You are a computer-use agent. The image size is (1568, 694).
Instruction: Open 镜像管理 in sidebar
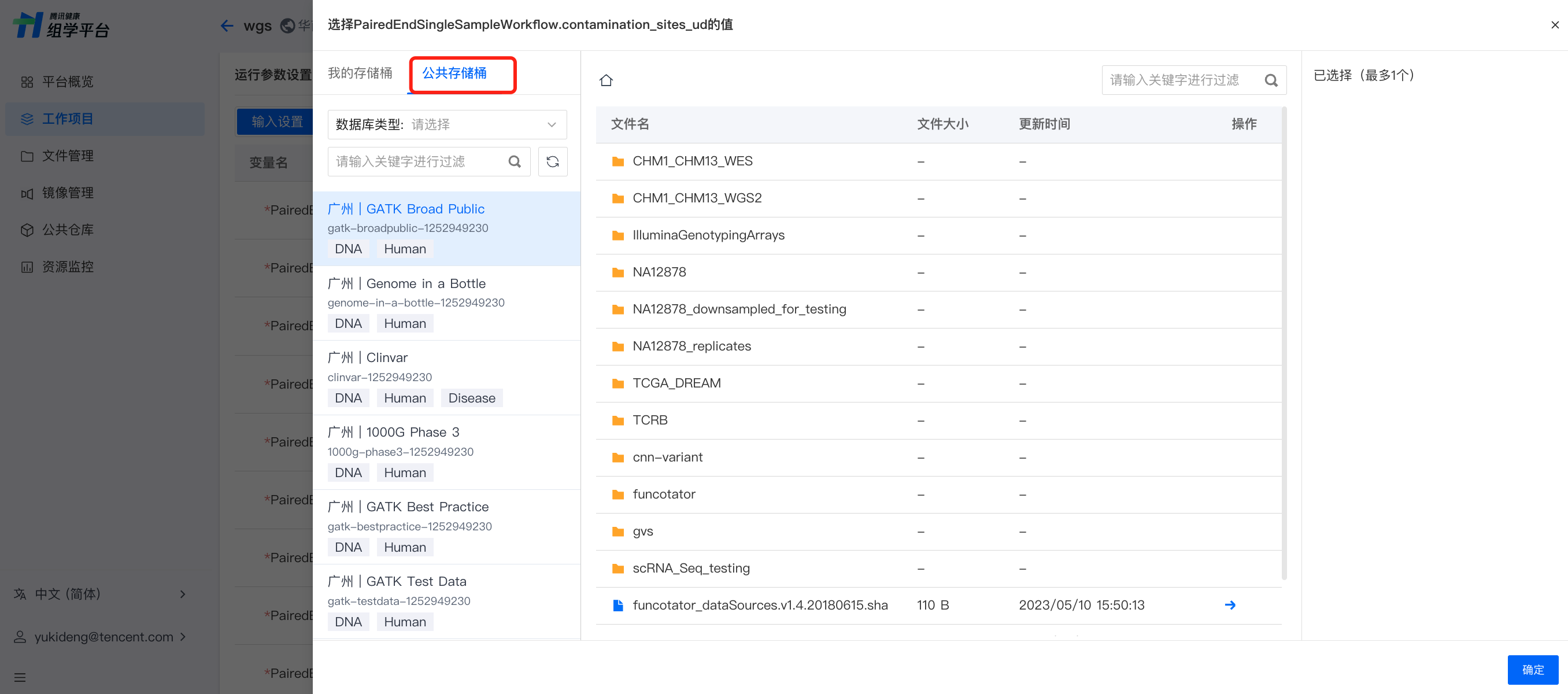105,193
